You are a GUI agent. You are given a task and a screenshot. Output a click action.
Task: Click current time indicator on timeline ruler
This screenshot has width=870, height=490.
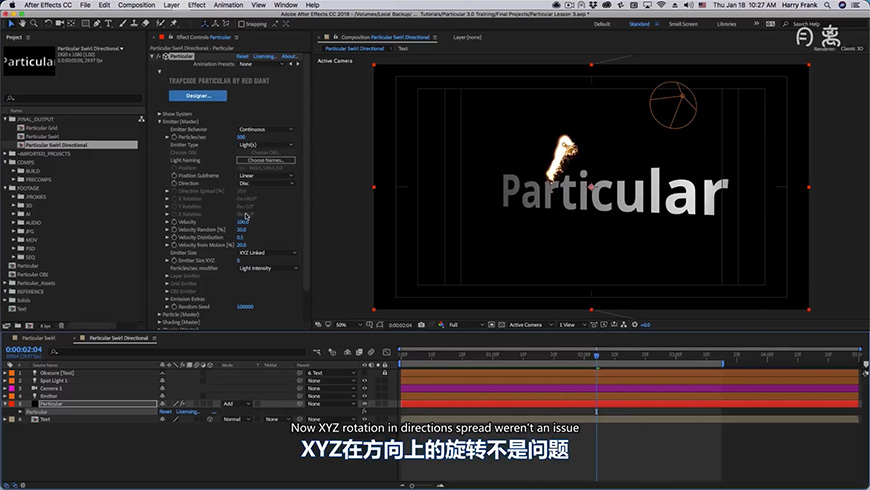pyautogui.click(x=596, y=355)
